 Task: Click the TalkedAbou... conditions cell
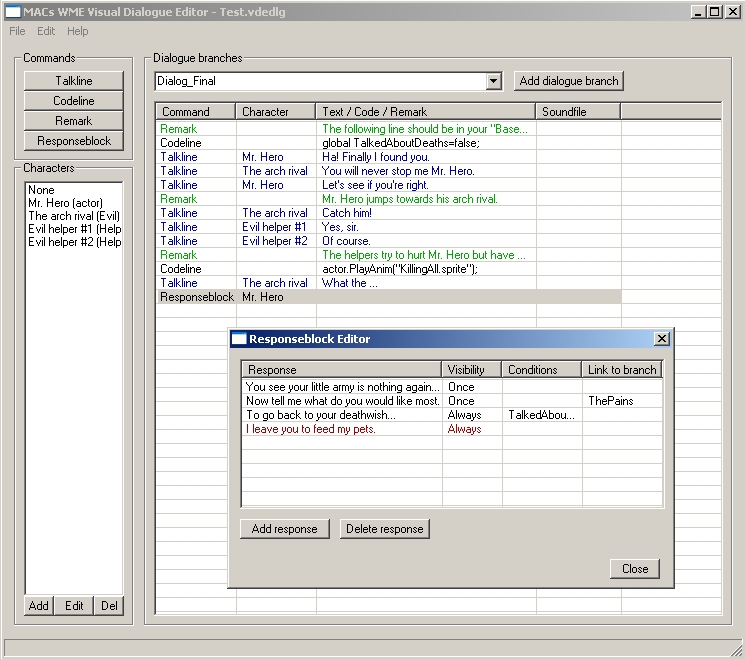pos(542,415)
